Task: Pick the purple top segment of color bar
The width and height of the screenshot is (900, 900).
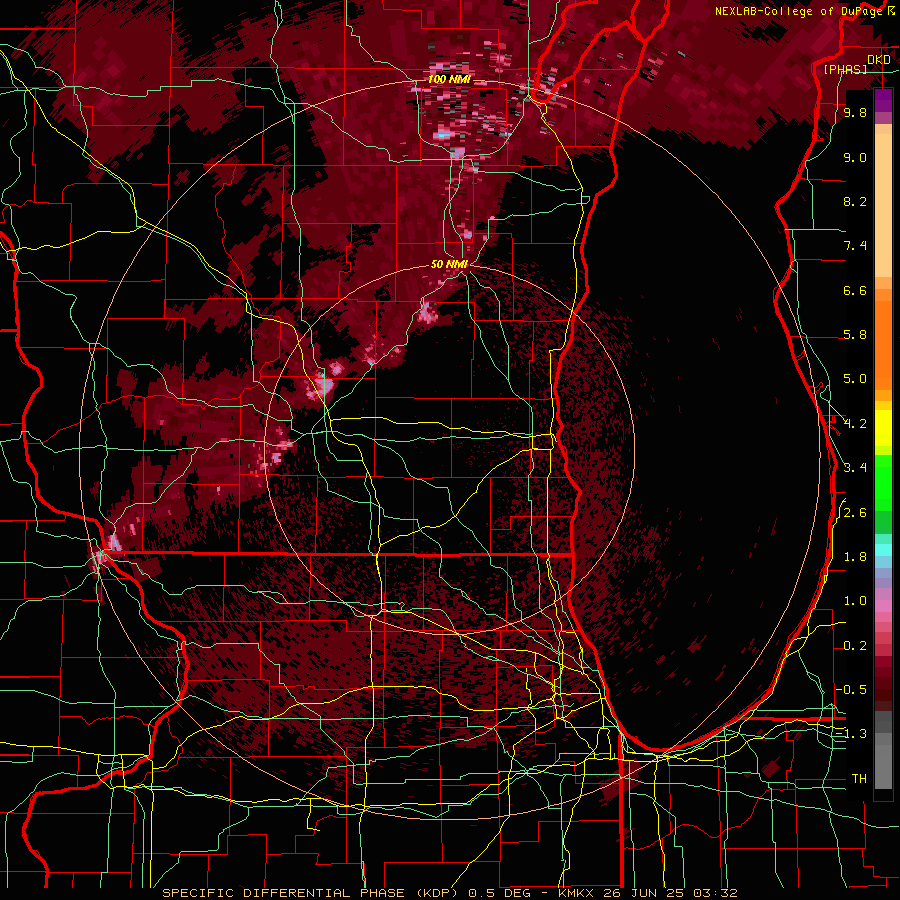Action: pos(883,100)
